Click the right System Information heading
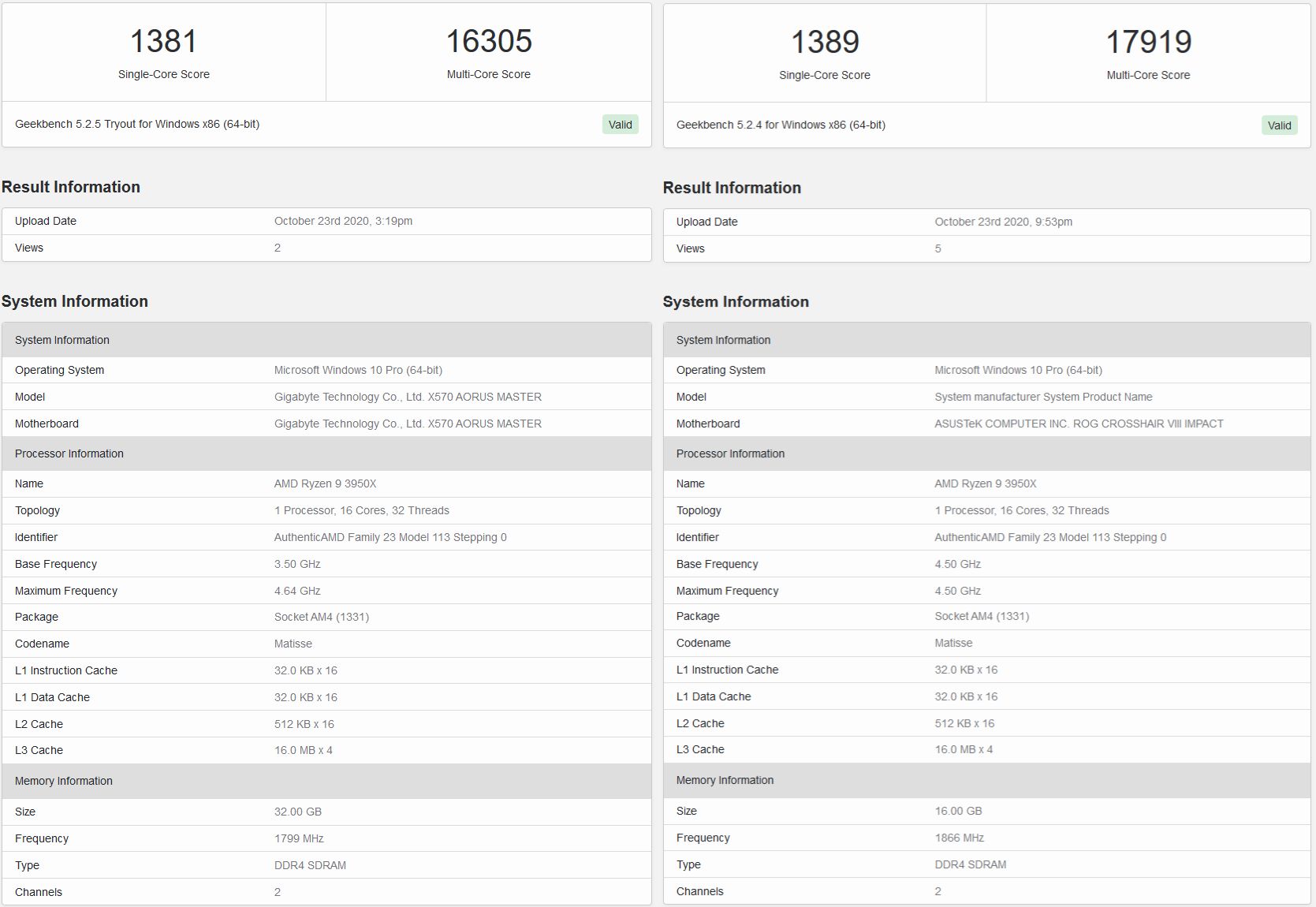 tap(736, 301)
